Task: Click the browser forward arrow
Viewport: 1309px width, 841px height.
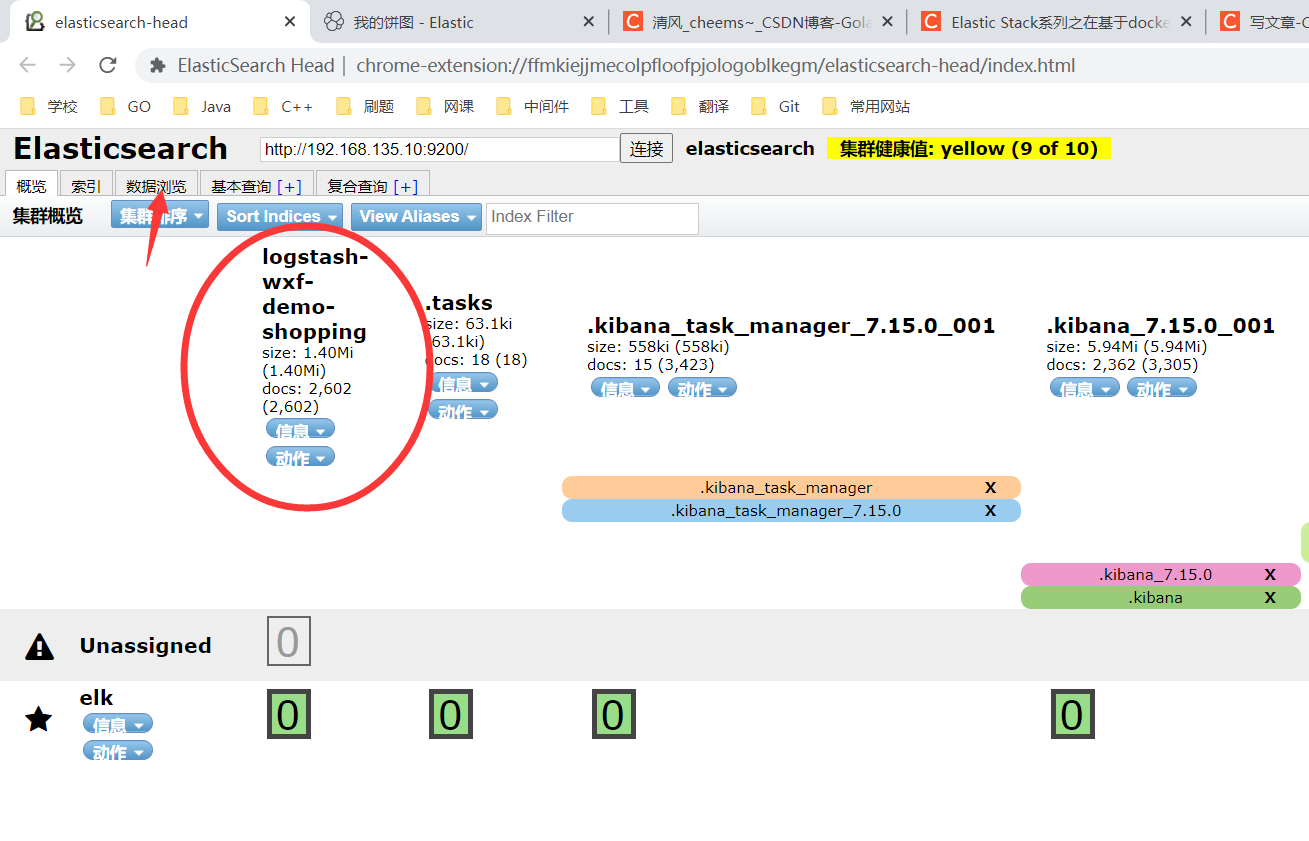Action: (67, 65)
